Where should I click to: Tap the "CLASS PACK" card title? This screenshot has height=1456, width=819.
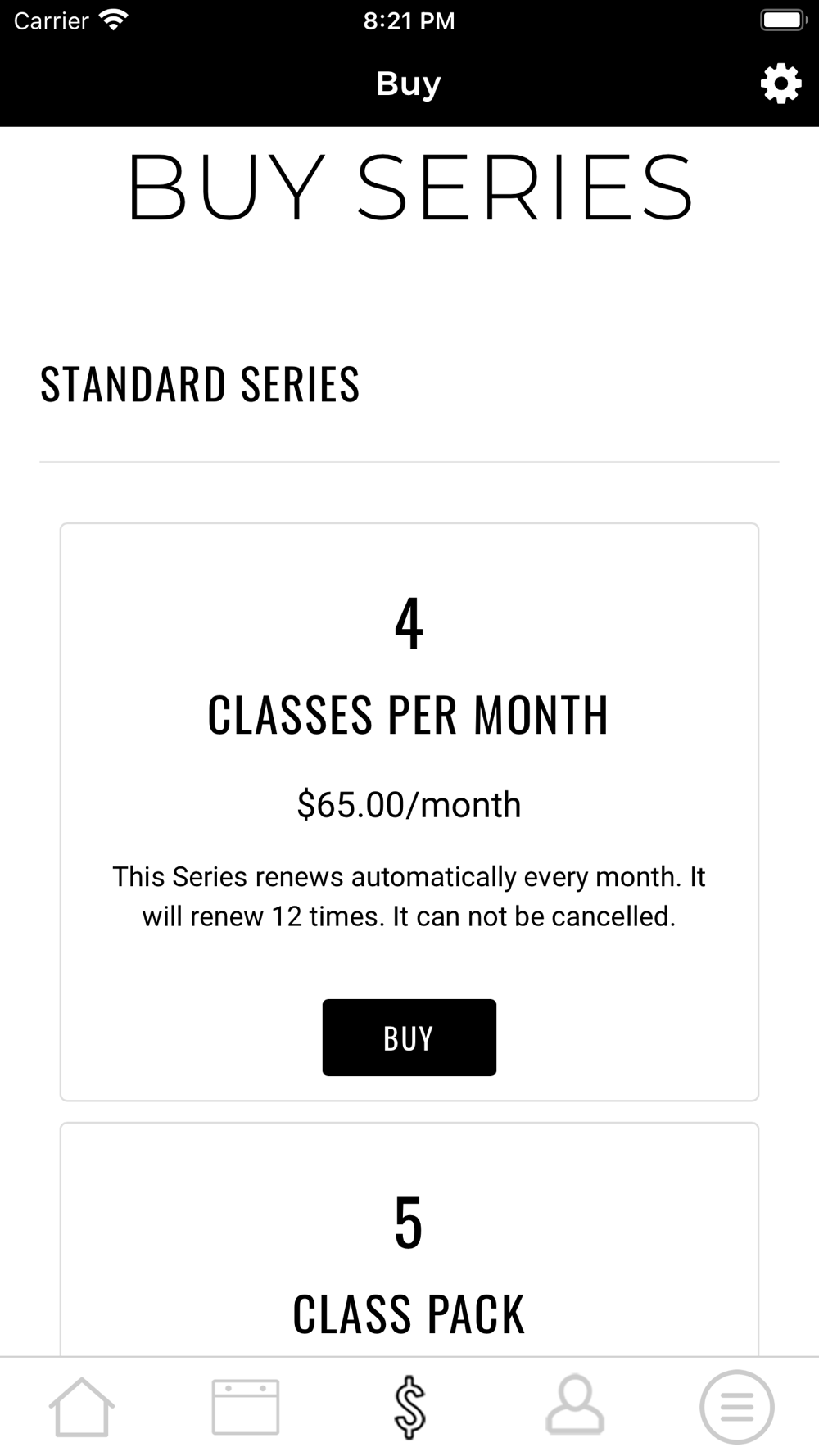coord(408,1314)
